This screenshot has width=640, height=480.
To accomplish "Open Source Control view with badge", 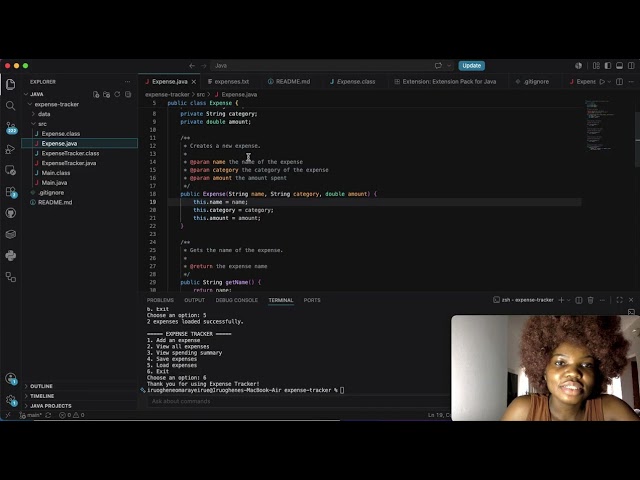I will (x=11, y=127).
